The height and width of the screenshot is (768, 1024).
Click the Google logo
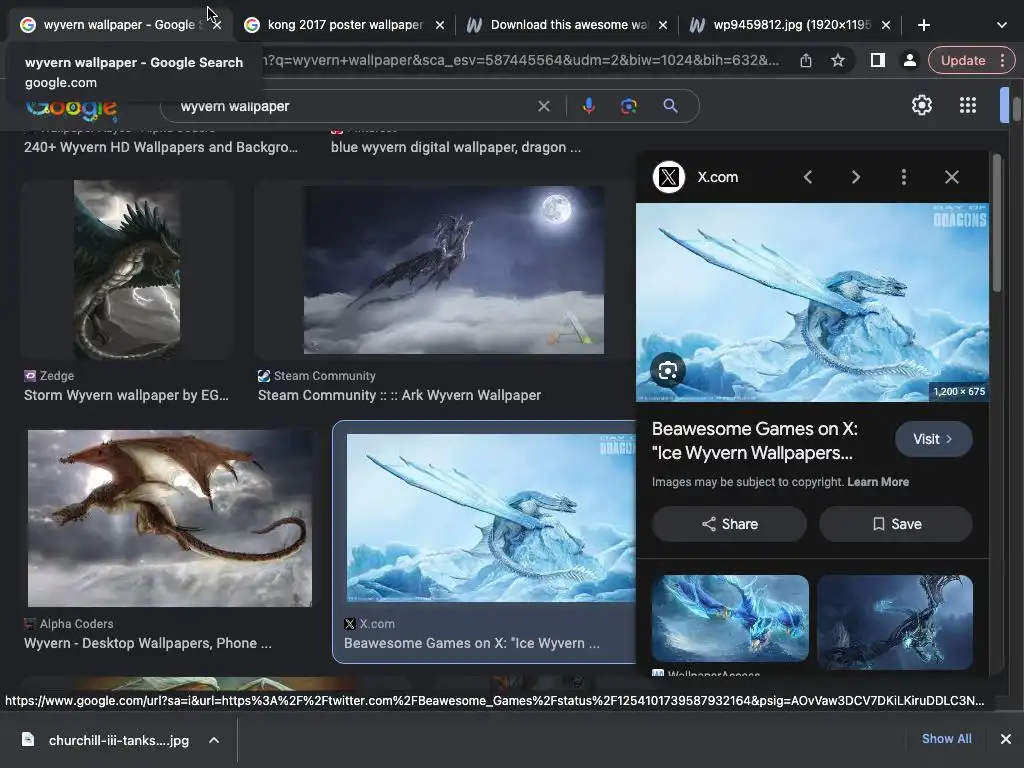click(72, 108)
